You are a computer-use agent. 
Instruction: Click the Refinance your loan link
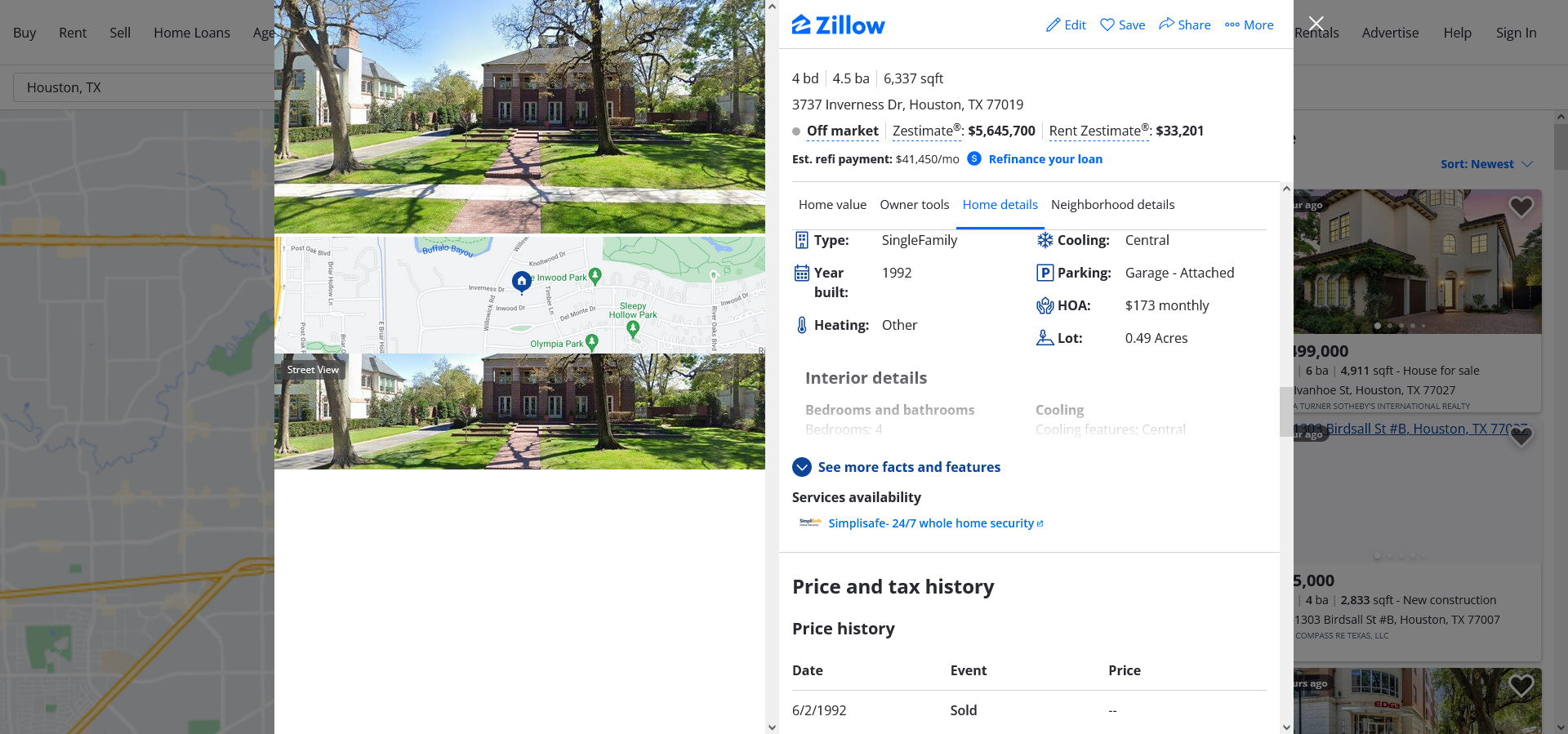point(1045,159)
